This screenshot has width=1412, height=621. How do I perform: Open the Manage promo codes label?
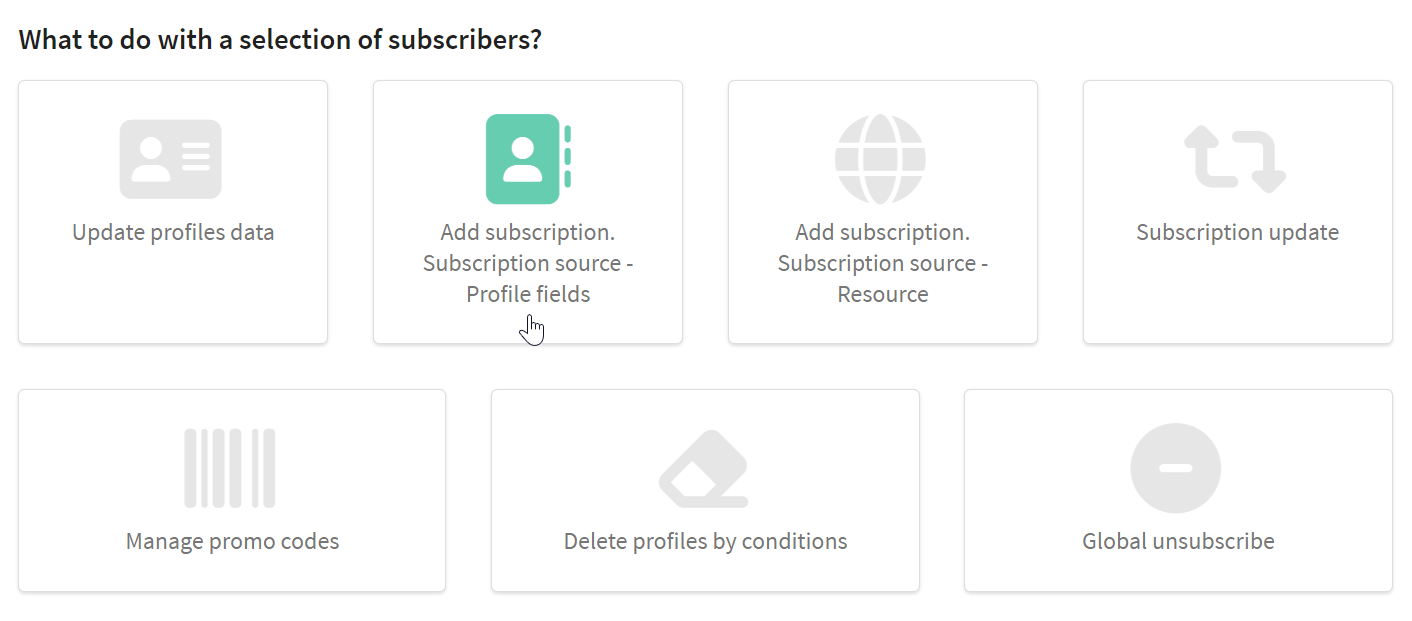[x=232, y=541]
